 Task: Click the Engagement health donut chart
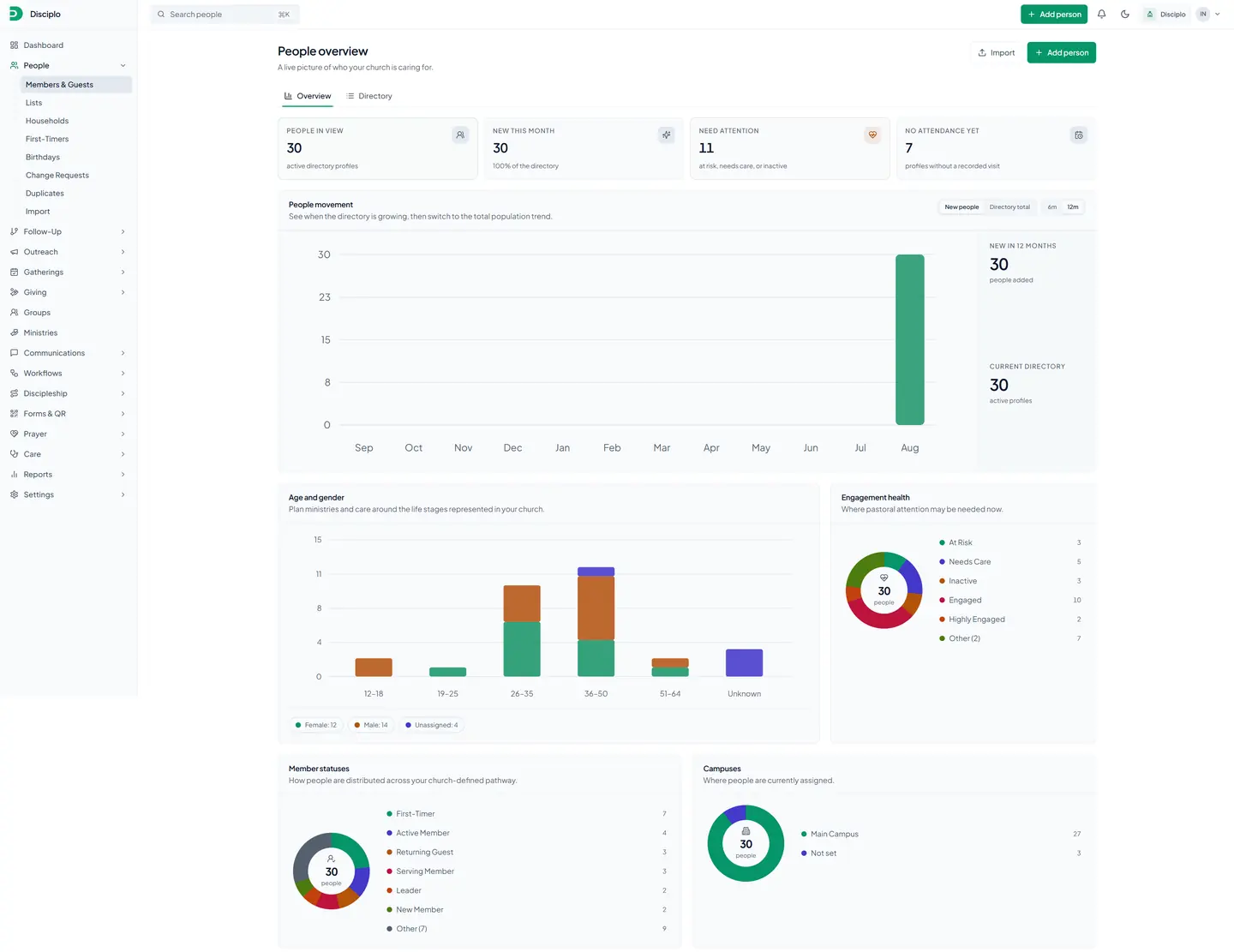884,590
